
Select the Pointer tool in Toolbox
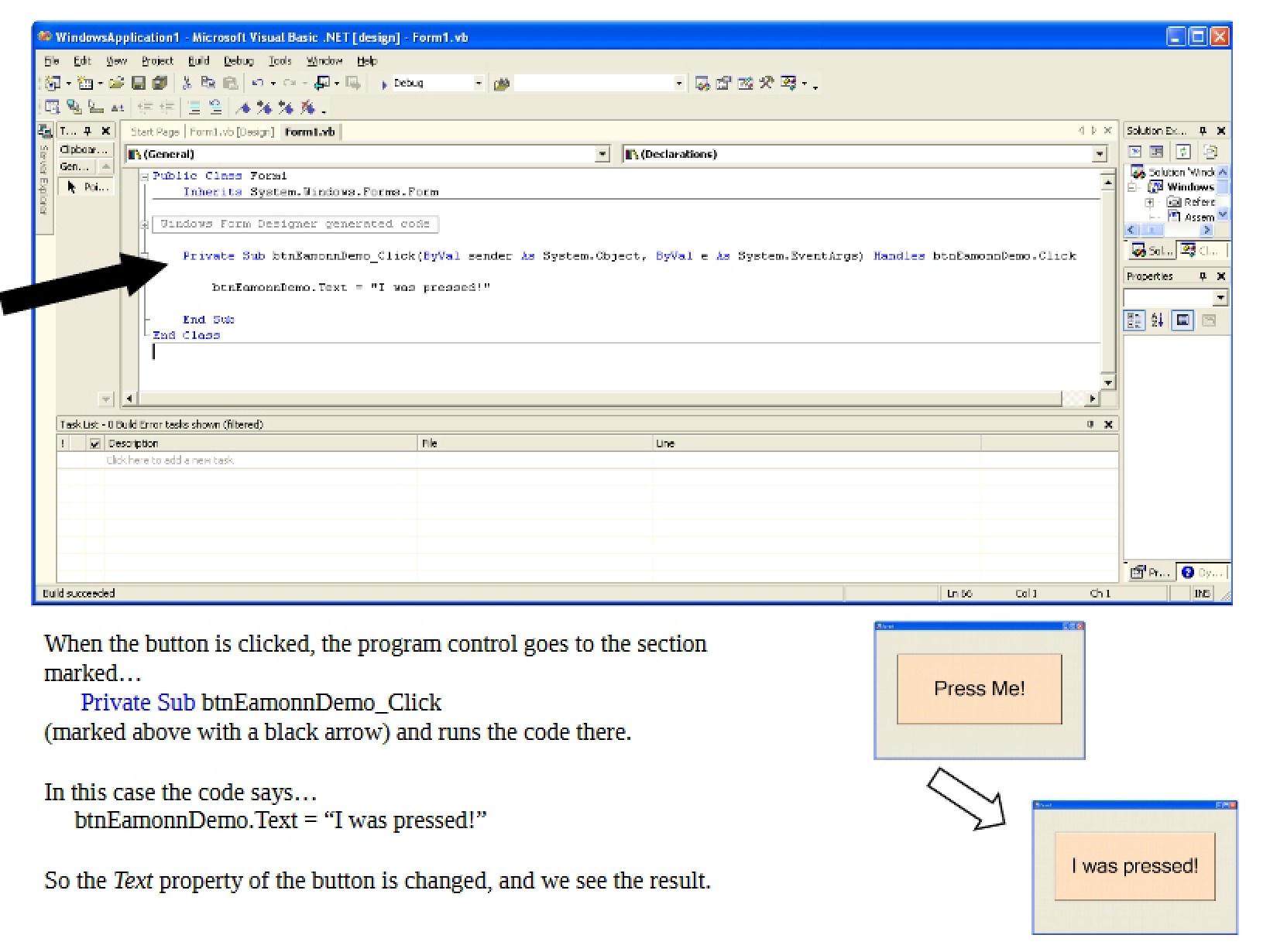85,187
